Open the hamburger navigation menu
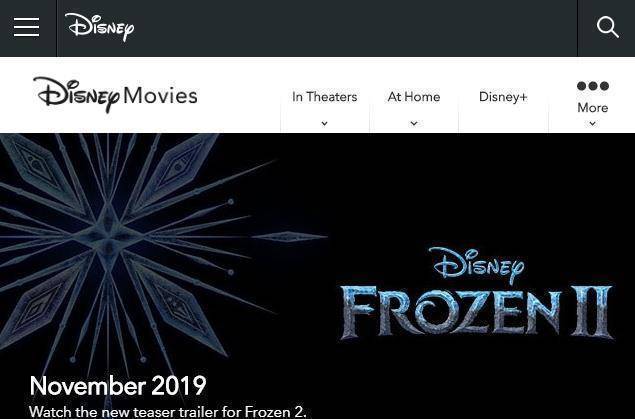Screen dimensions: 635x419 (x=27, y=27)
